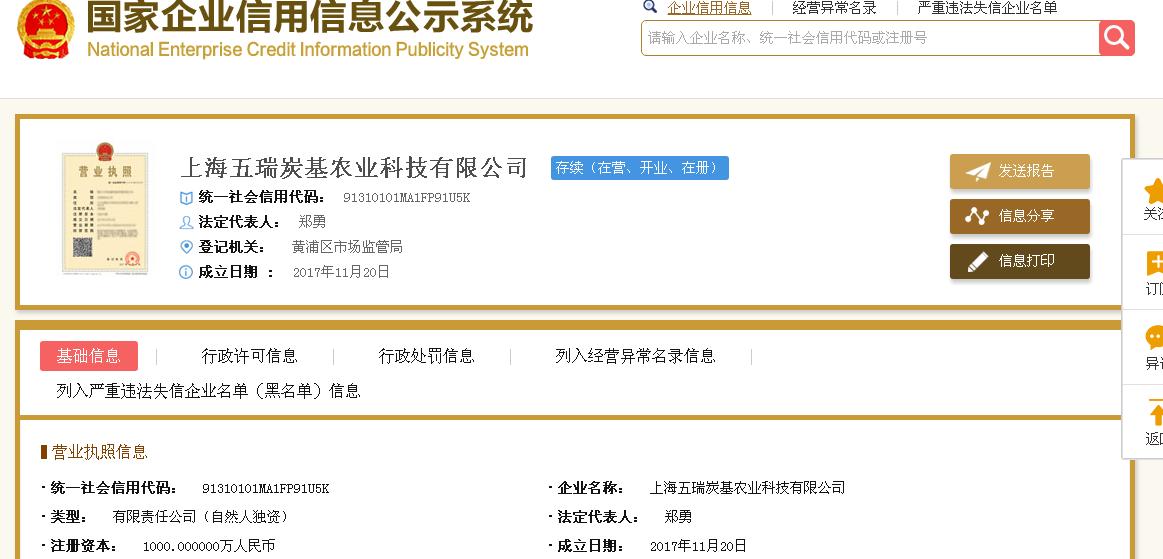Click the national emblem logo

coord(45,30)
